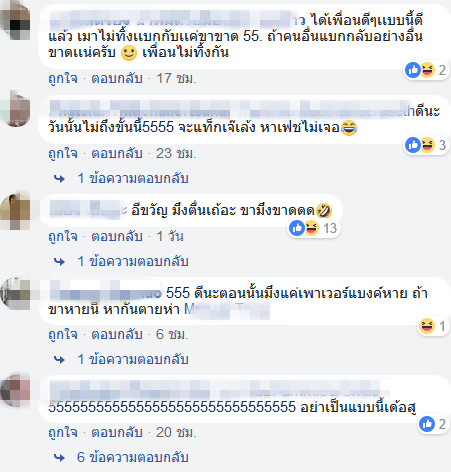Screen dimensions: 451x472
Task: Open first commenter's profile picture
Action: point(15,22)
